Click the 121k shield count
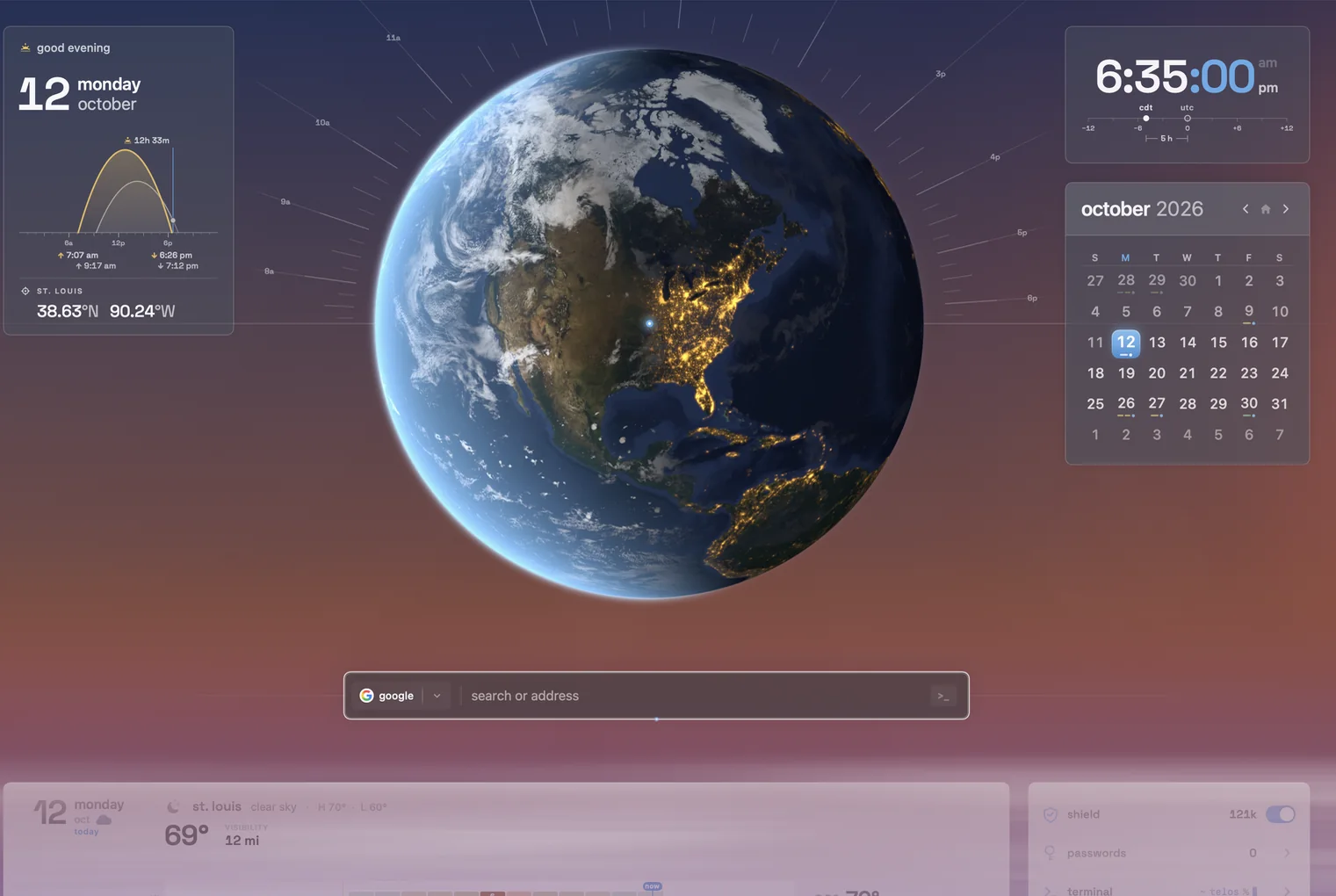This screenshot has width=1336, height=896. tap(1243, 814)
